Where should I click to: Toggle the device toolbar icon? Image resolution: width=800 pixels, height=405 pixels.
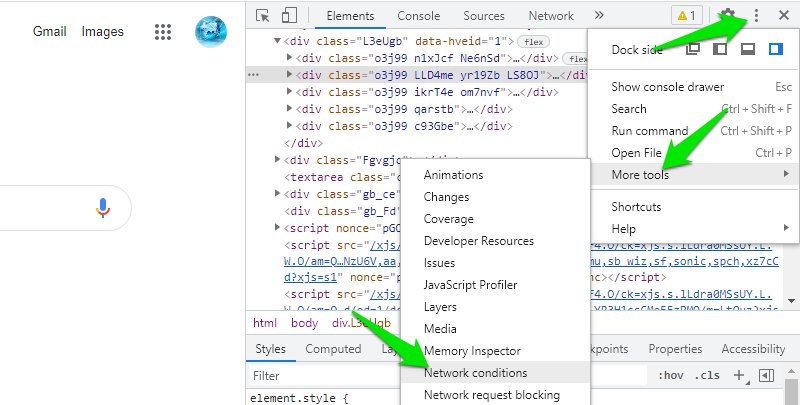[x=289, y=15]
